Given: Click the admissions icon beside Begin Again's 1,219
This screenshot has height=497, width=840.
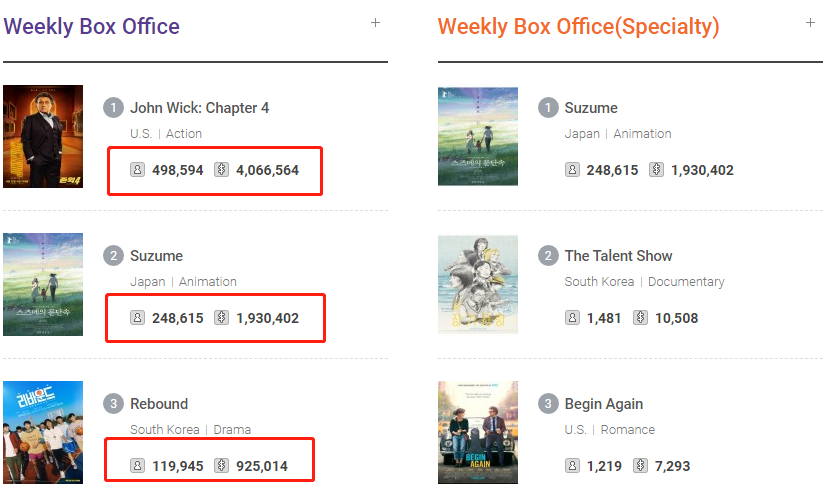Looking at the screenshot, I should point(572,466).
